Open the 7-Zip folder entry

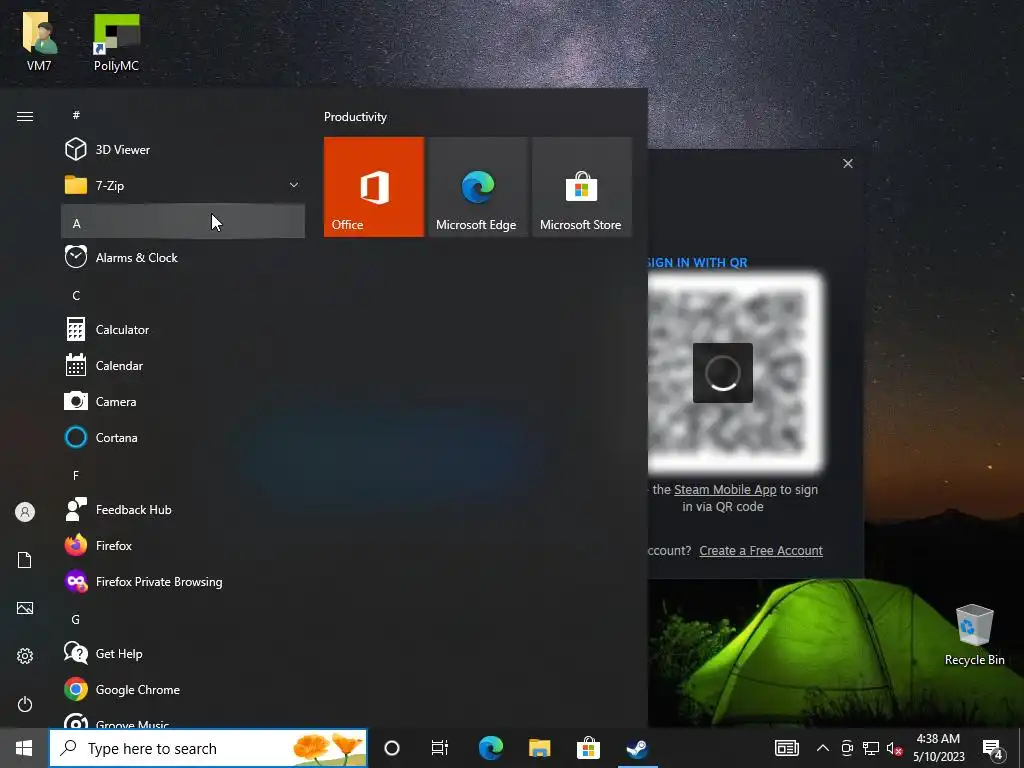(x=183, y=185)
